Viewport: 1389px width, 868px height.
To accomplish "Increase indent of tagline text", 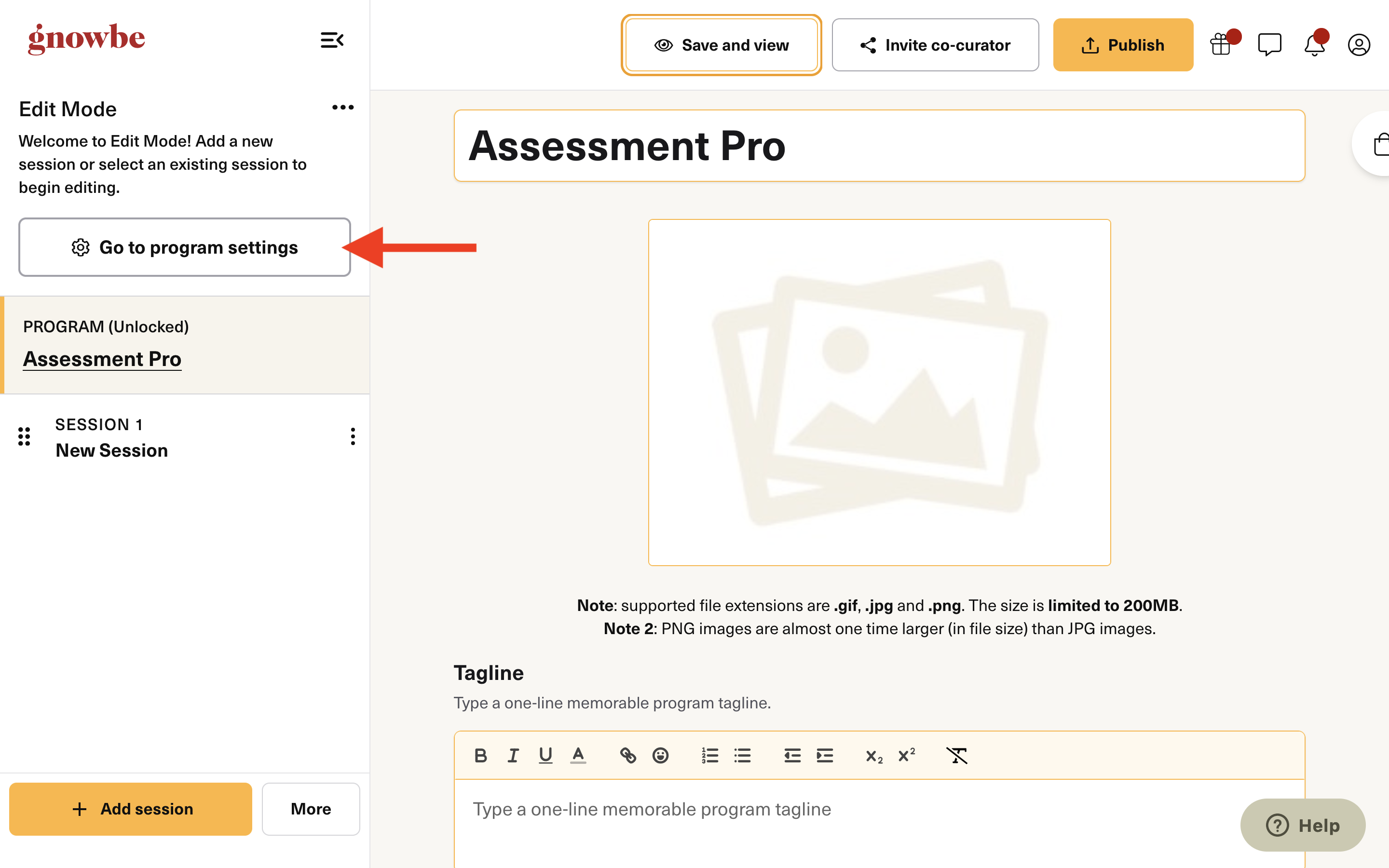I will click(825, 756).
